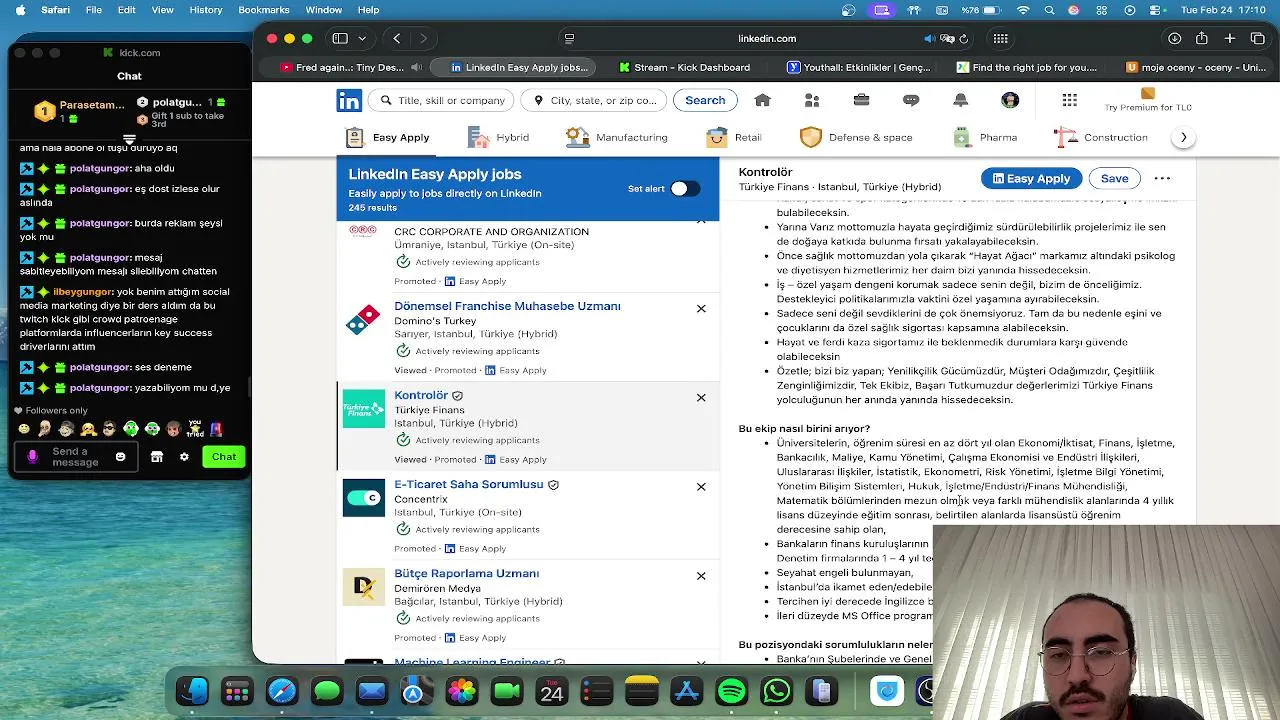Open more options for Kontrolör job details
This screenshot has height=720, width=1280.
pyautogui.click(x=1162, y=178)
